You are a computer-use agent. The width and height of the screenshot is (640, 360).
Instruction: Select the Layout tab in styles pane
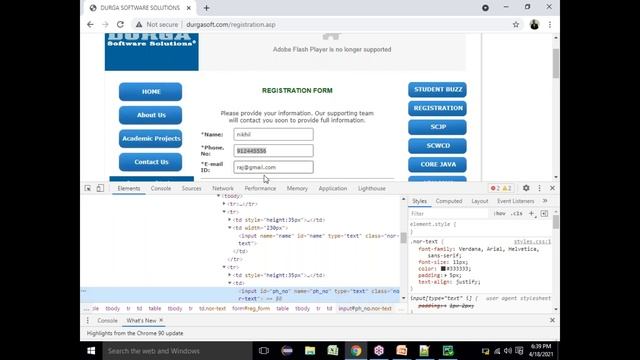[x=480, y=201]
